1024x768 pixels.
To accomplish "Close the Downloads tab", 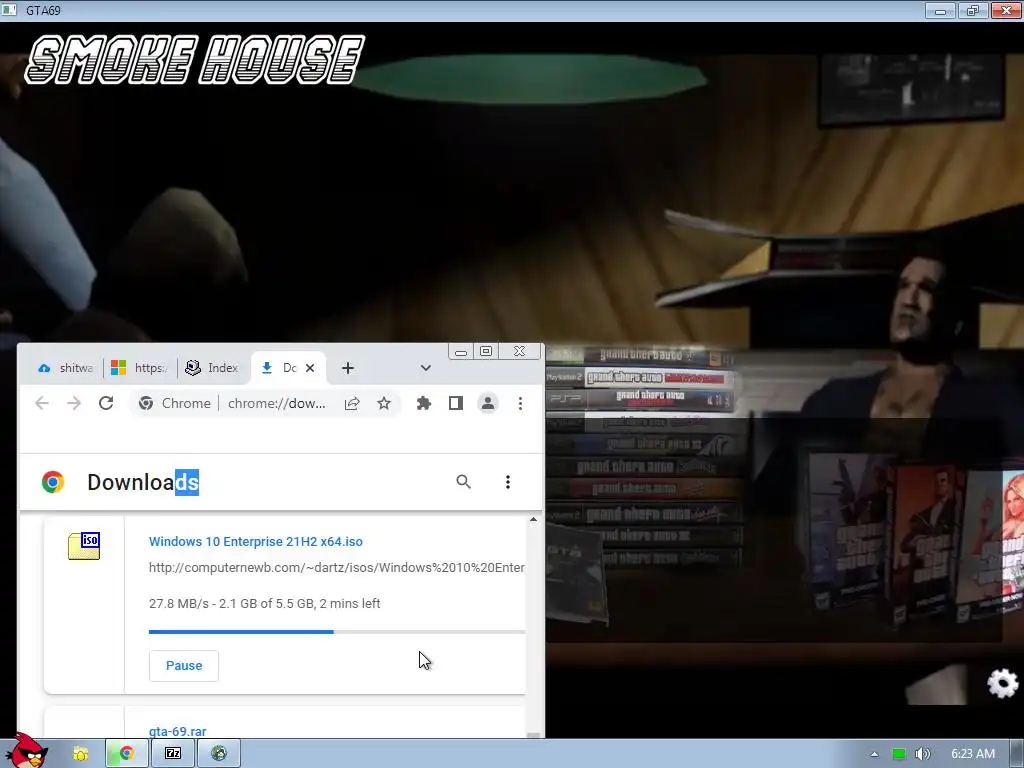I will (310, 368).
